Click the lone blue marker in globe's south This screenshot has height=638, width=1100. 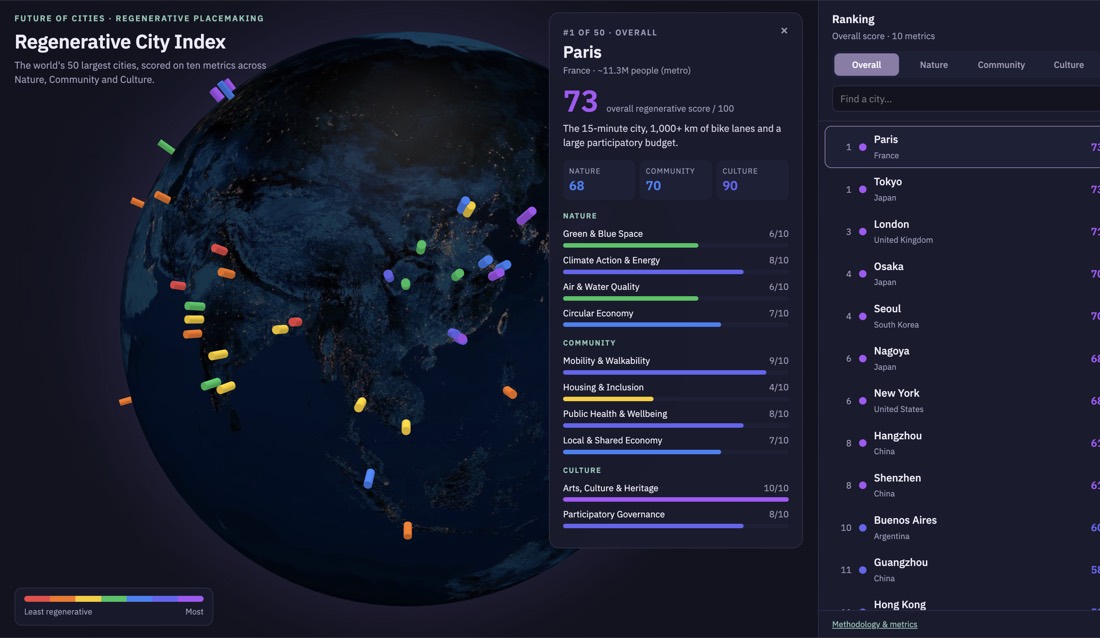coord(369,479)
